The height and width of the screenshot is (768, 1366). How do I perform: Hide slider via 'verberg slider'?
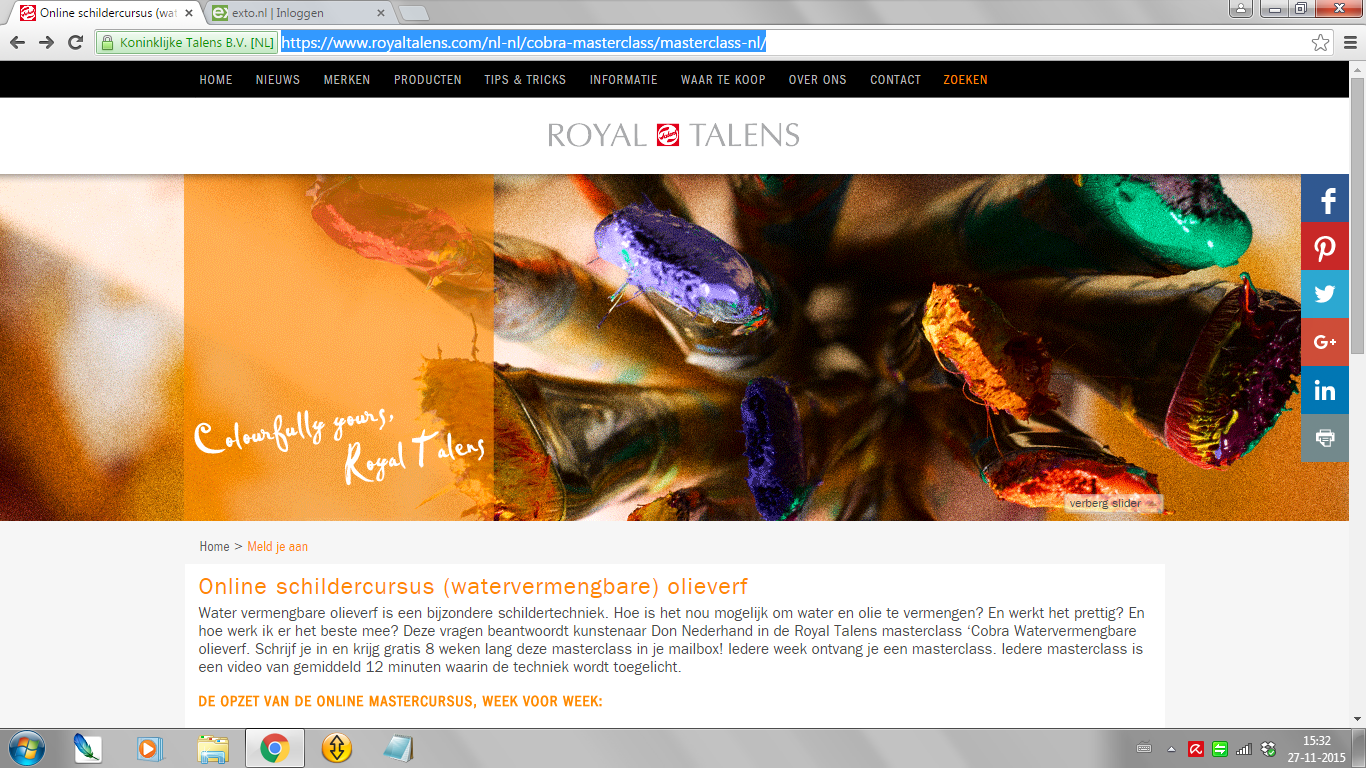coord(1113,503)
